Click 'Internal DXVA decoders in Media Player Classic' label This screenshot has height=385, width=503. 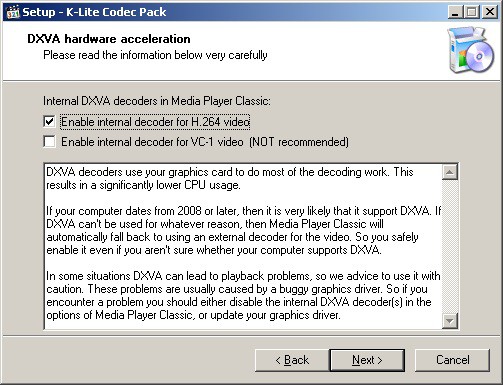point(157,101)
